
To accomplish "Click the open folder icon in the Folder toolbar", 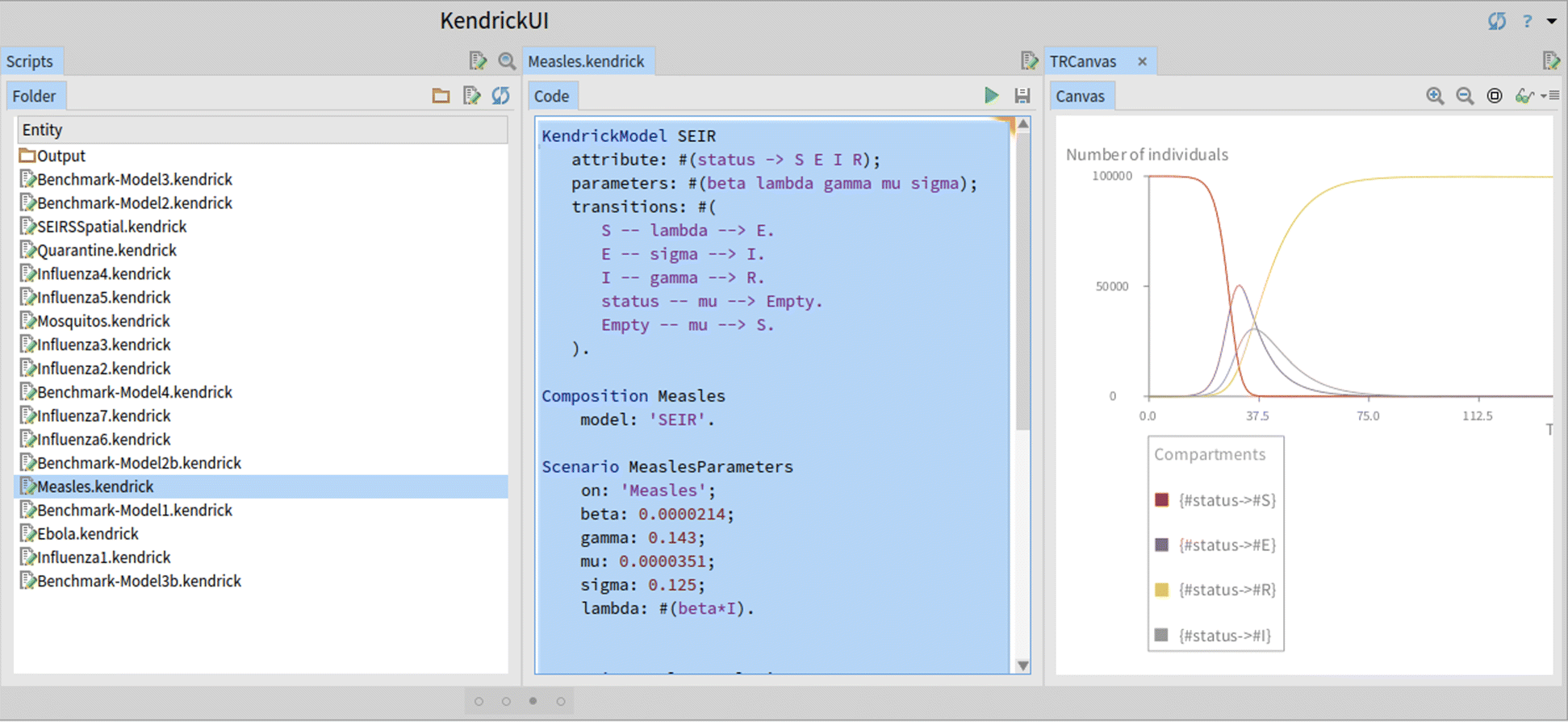I will click(441, 96).
